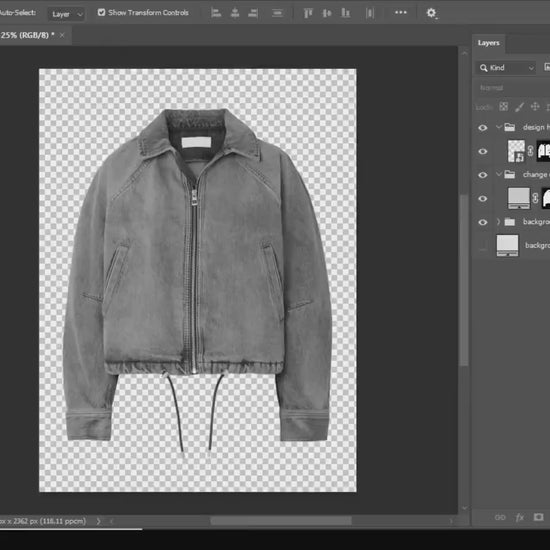Align left edges of selected layers
550x550 pixels.
(x=216, y=13)
